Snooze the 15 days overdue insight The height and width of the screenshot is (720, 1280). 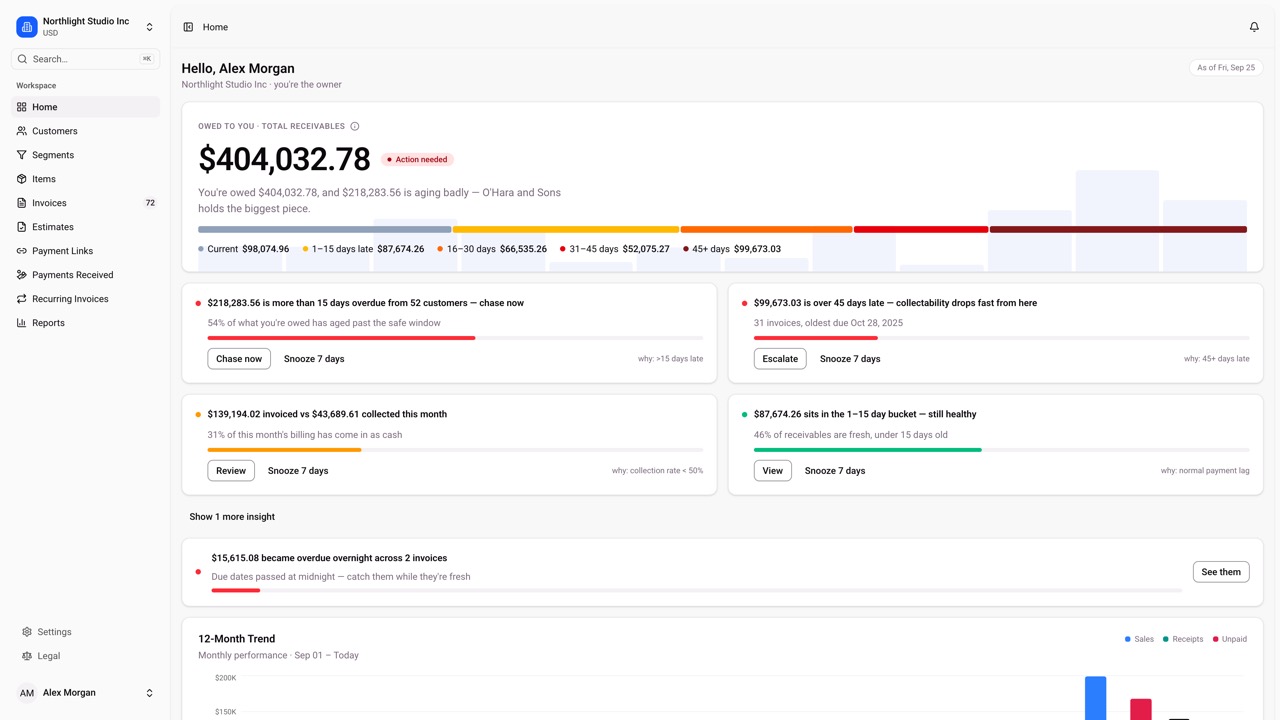point(314,359)
